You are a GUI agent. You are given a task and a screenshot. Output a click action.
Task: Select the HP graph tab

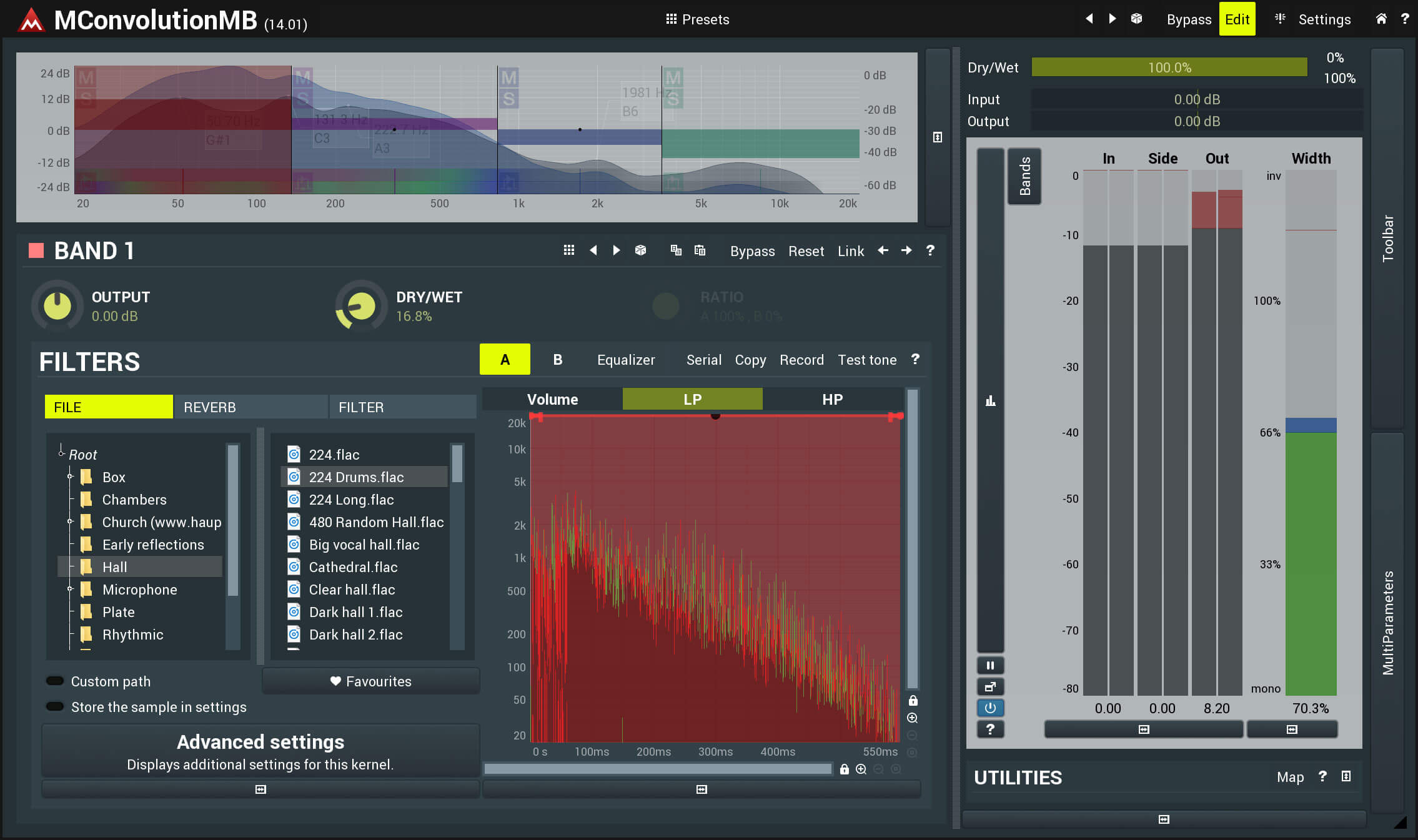(832, 400)
